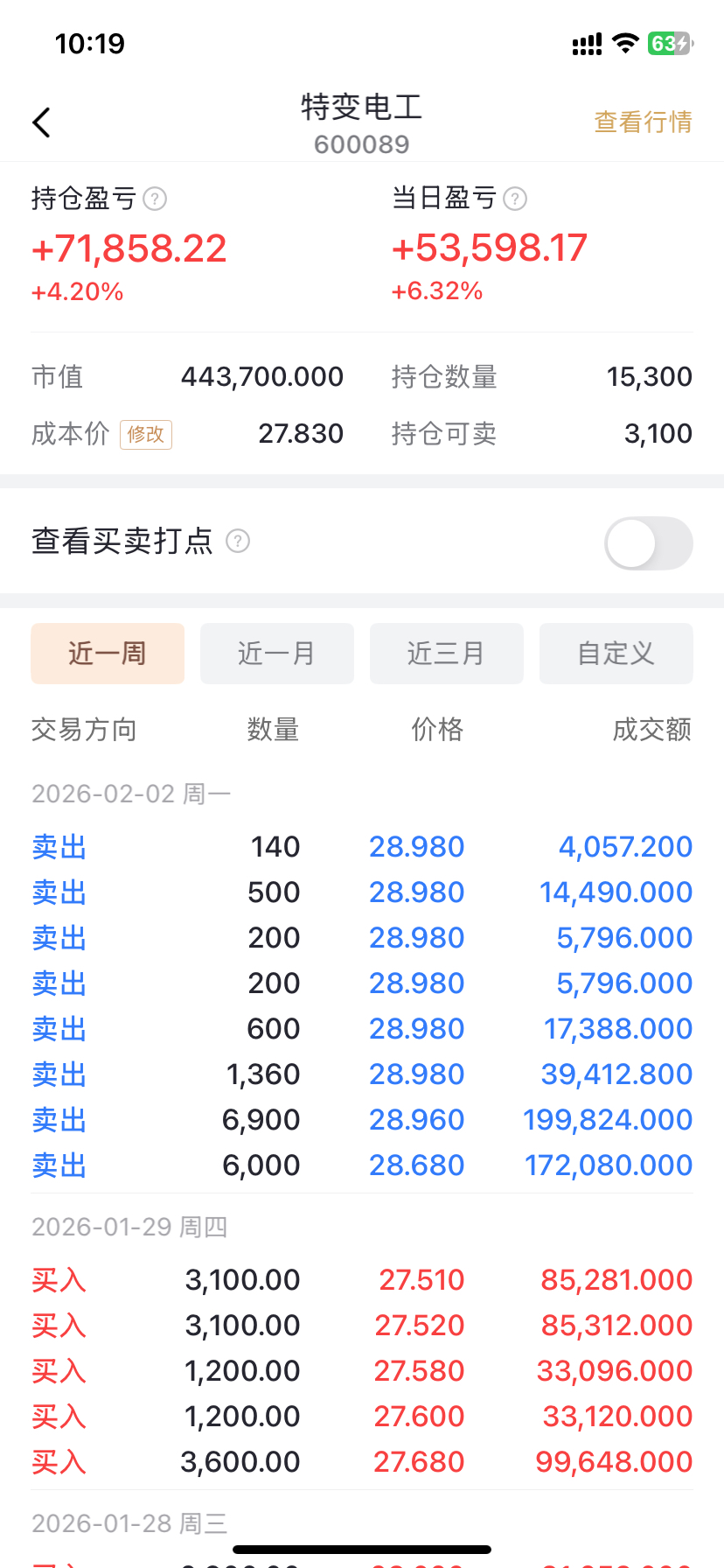Tap the 2026-02-02 周一 date header
The width and height of the screenshot is (724, 1568).
coord(131,794)
